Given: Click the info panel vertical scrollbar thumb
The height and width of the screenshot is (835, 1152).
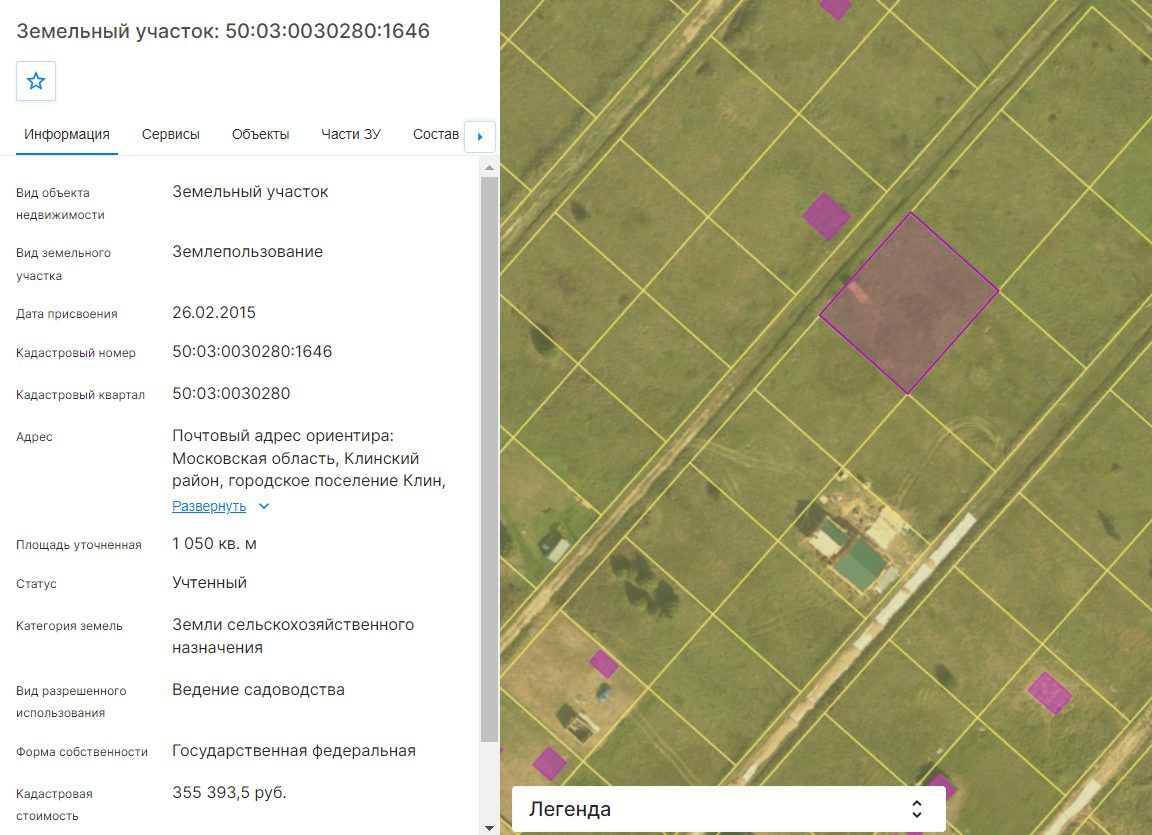Looking at the screenshot, I should [x=489, y=459].
